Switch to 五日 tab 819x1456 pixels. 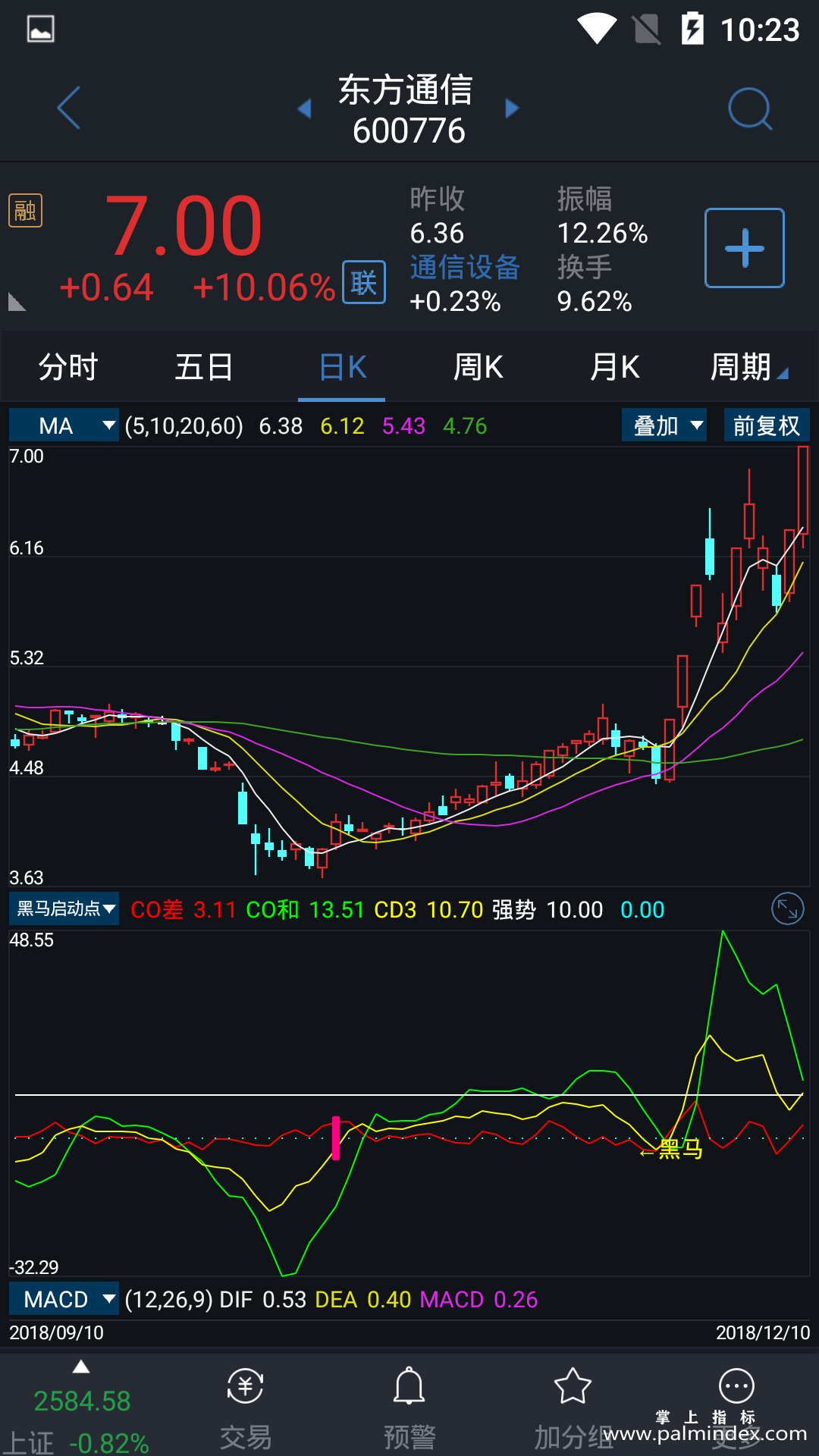coord(204,367)
